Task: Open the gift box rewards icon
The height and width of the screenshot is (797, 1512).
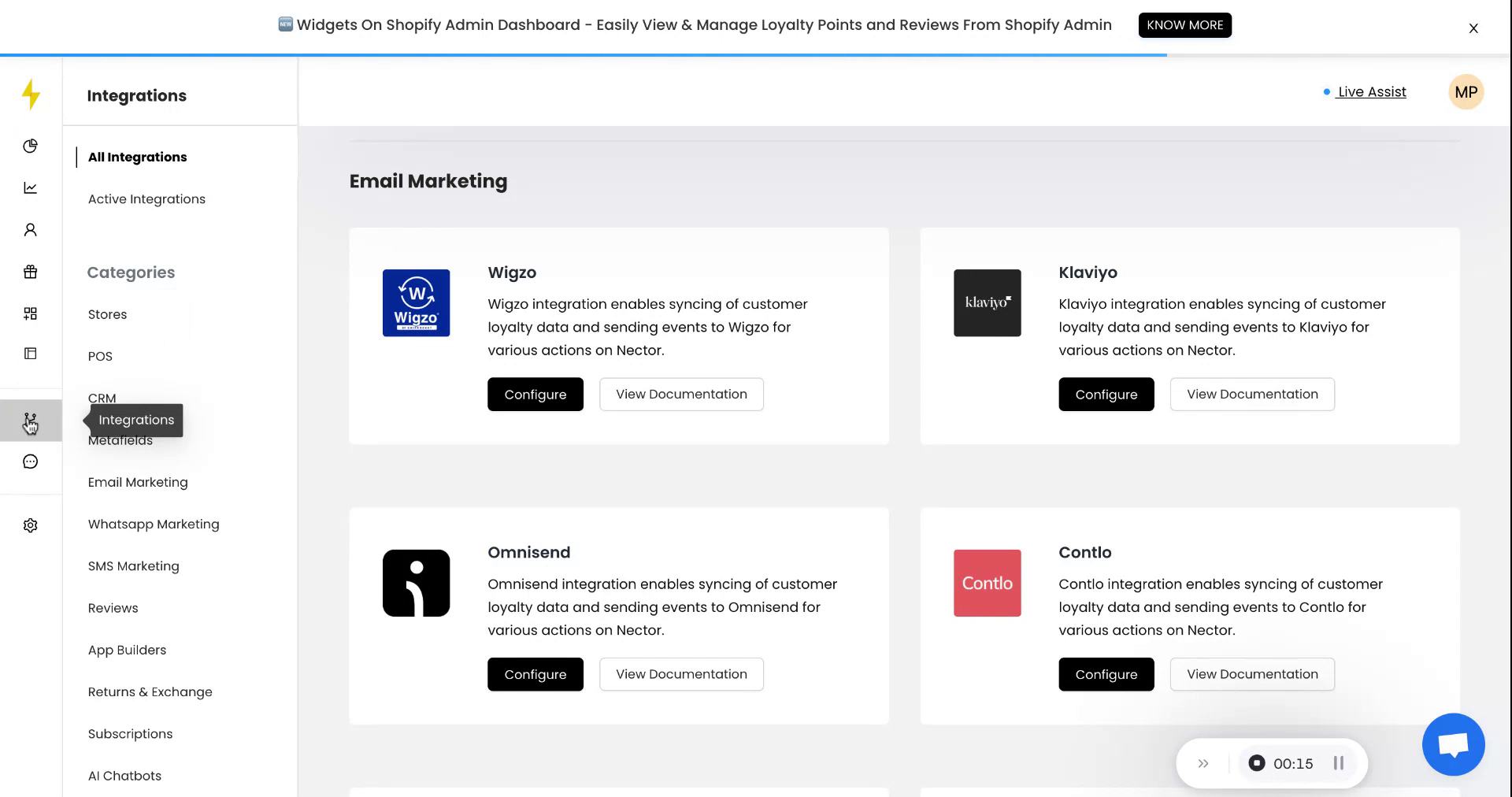Action: click(31, 272)
